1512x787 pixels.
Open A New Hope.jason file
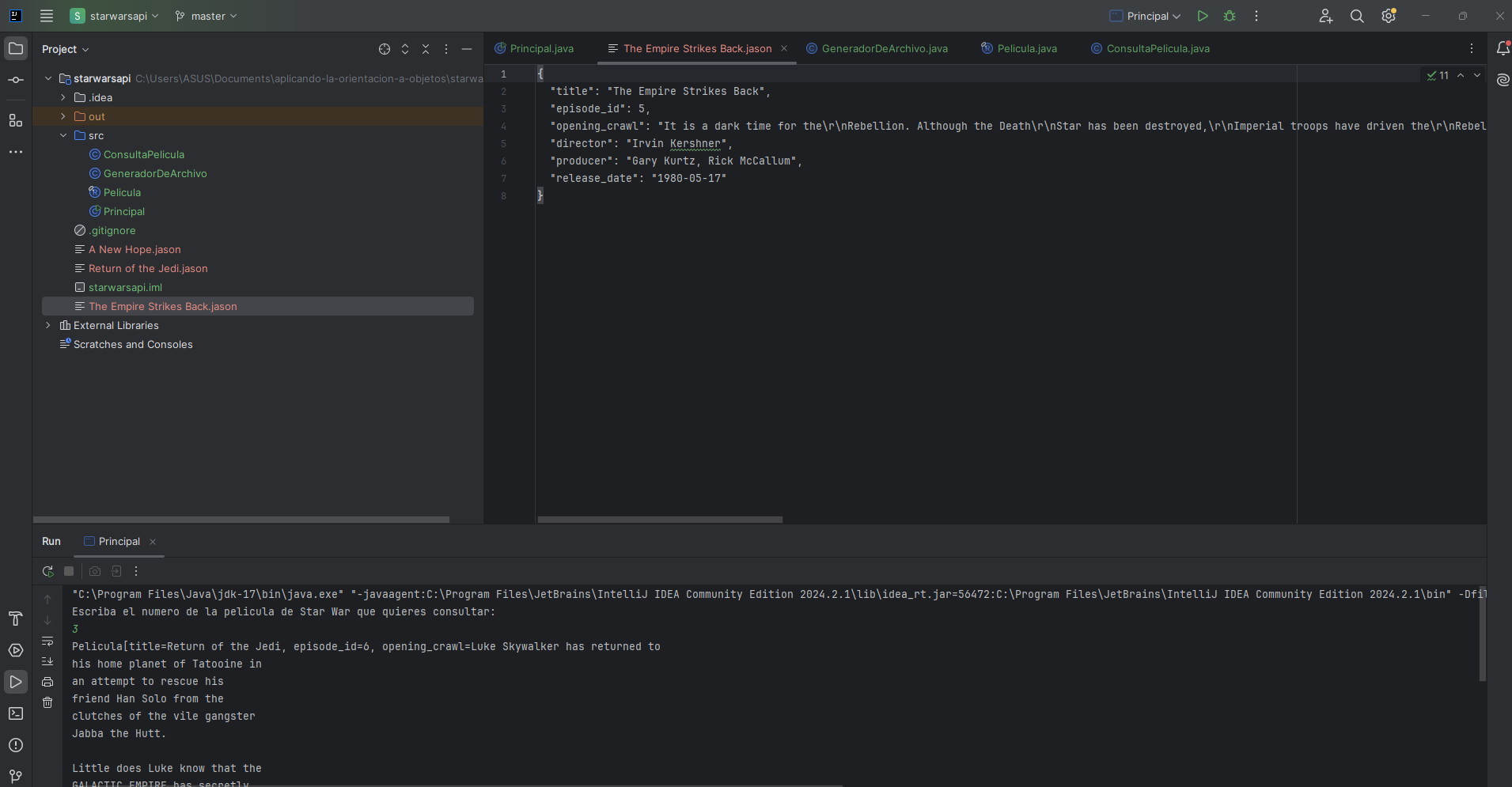(x=135, y=249)
